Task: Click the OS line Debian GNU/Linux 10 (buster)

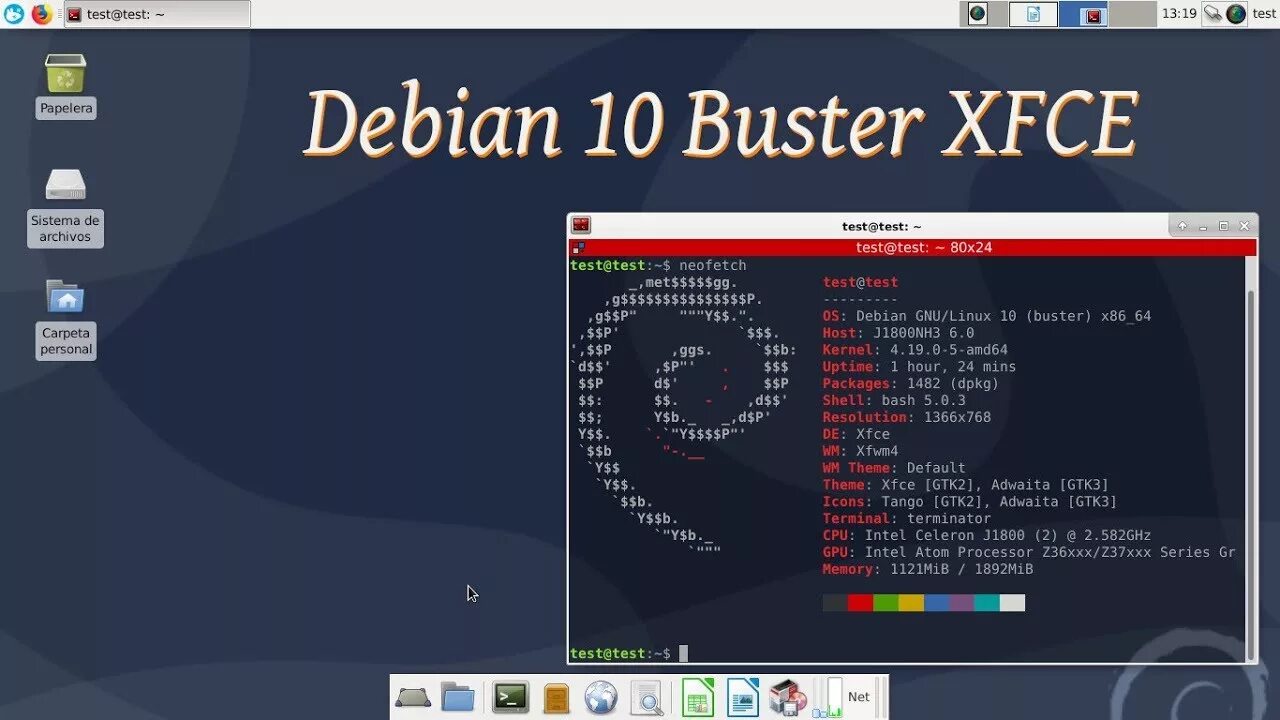Action: tap(987, 316)
